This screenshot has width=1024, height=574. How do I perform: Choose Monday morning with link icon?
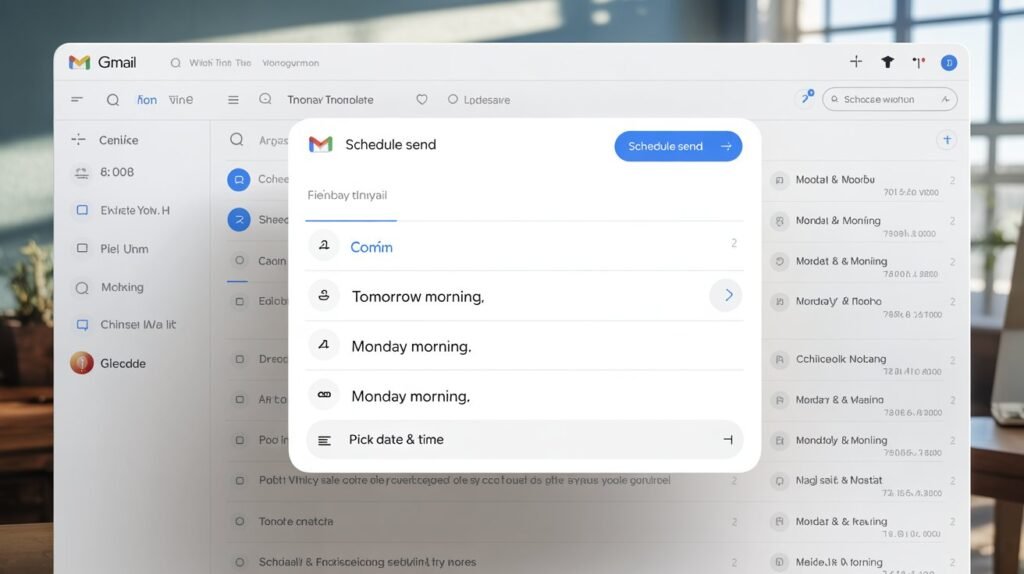524,395
